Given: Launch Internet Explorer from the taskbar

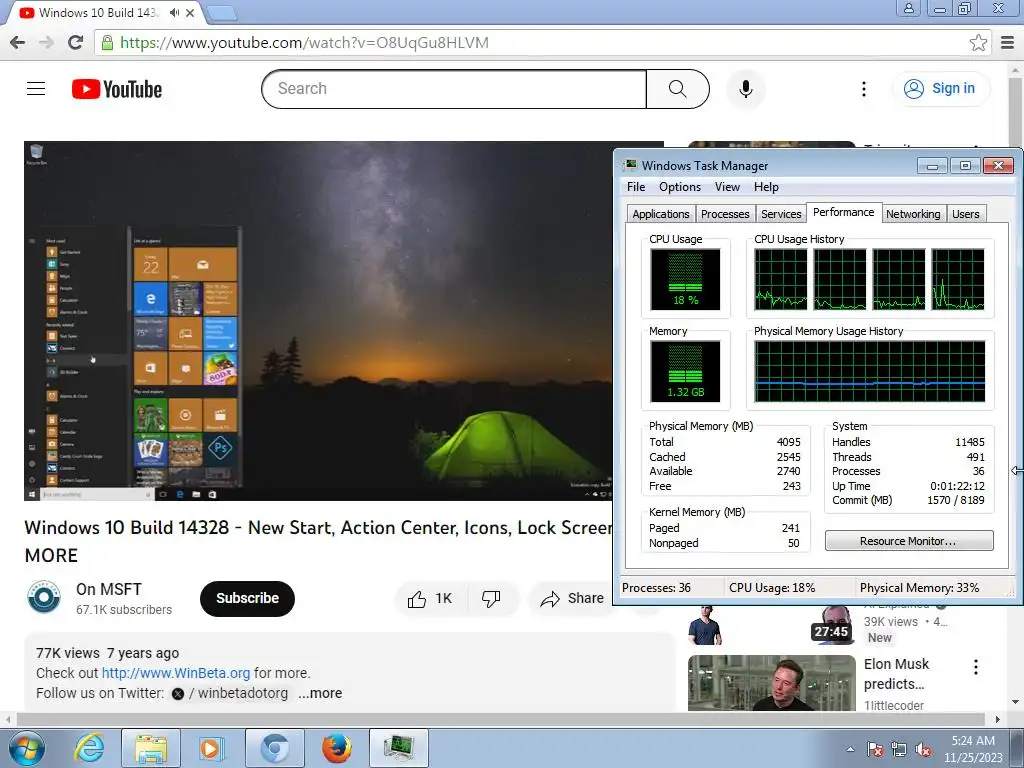Looking at the screenshot, I should [x=89, y=748].
